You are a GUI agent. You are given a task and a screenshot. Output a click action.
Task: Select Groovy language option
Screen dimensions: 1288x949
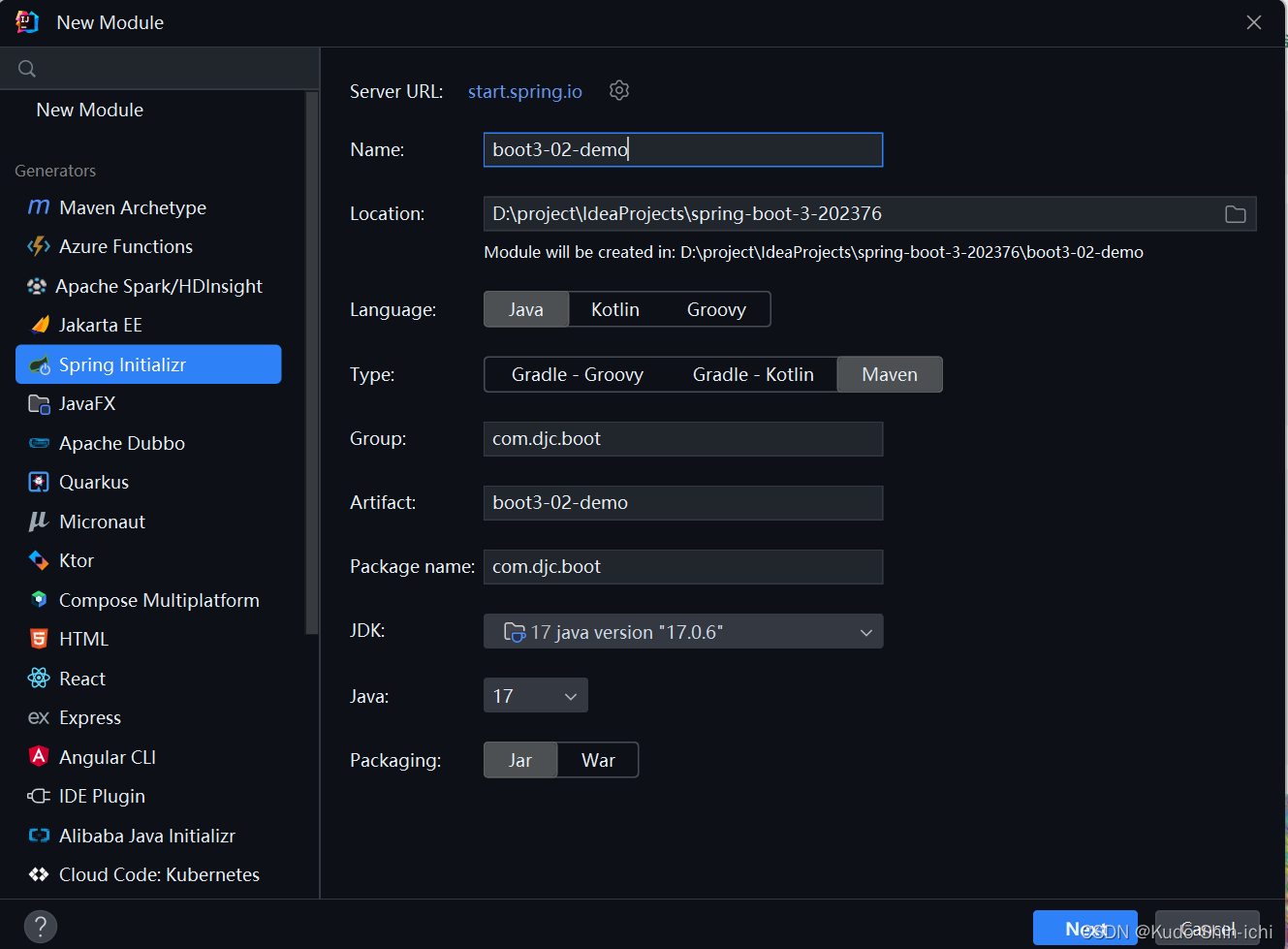point(716,309)
